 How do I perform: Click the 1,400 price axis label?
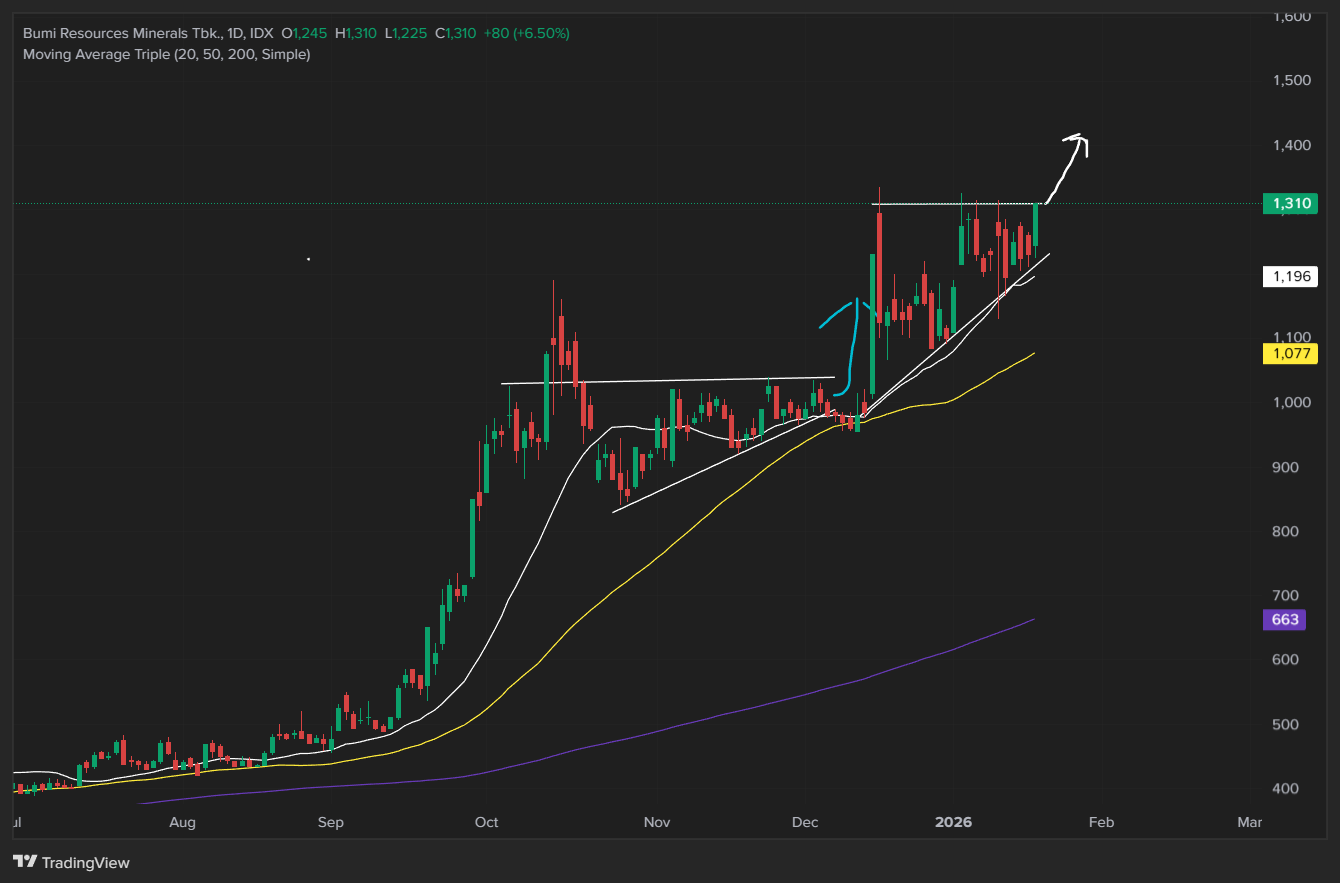[1291, 145]
